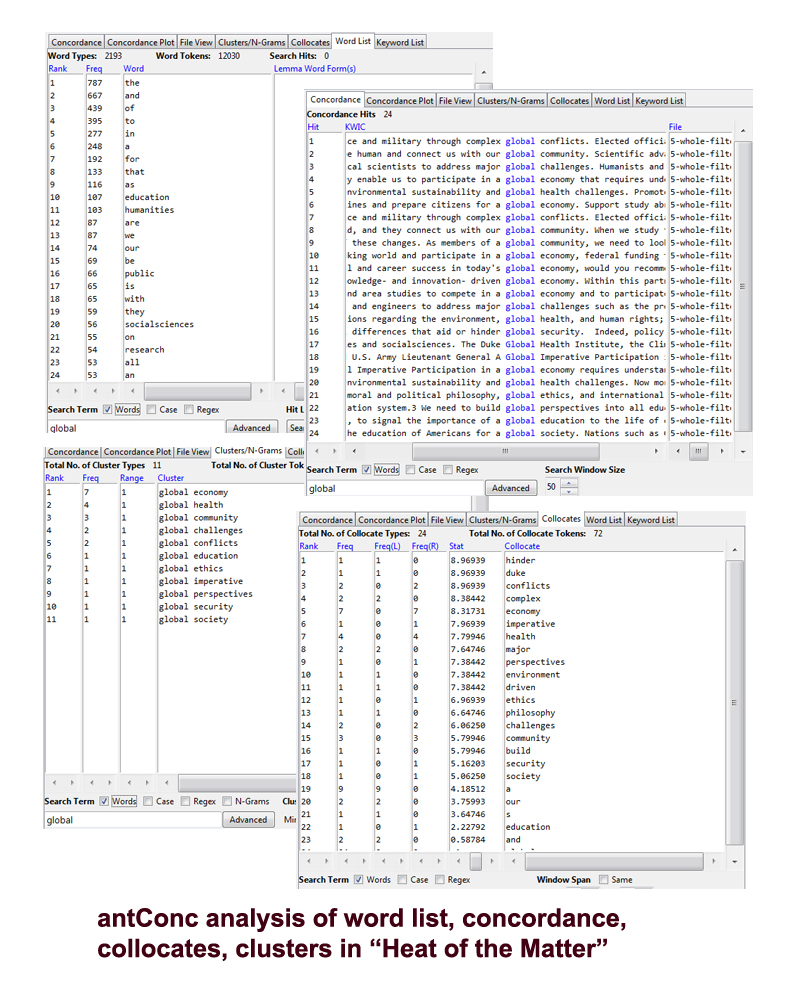Switch to File View tab in Concordance window

455,100
